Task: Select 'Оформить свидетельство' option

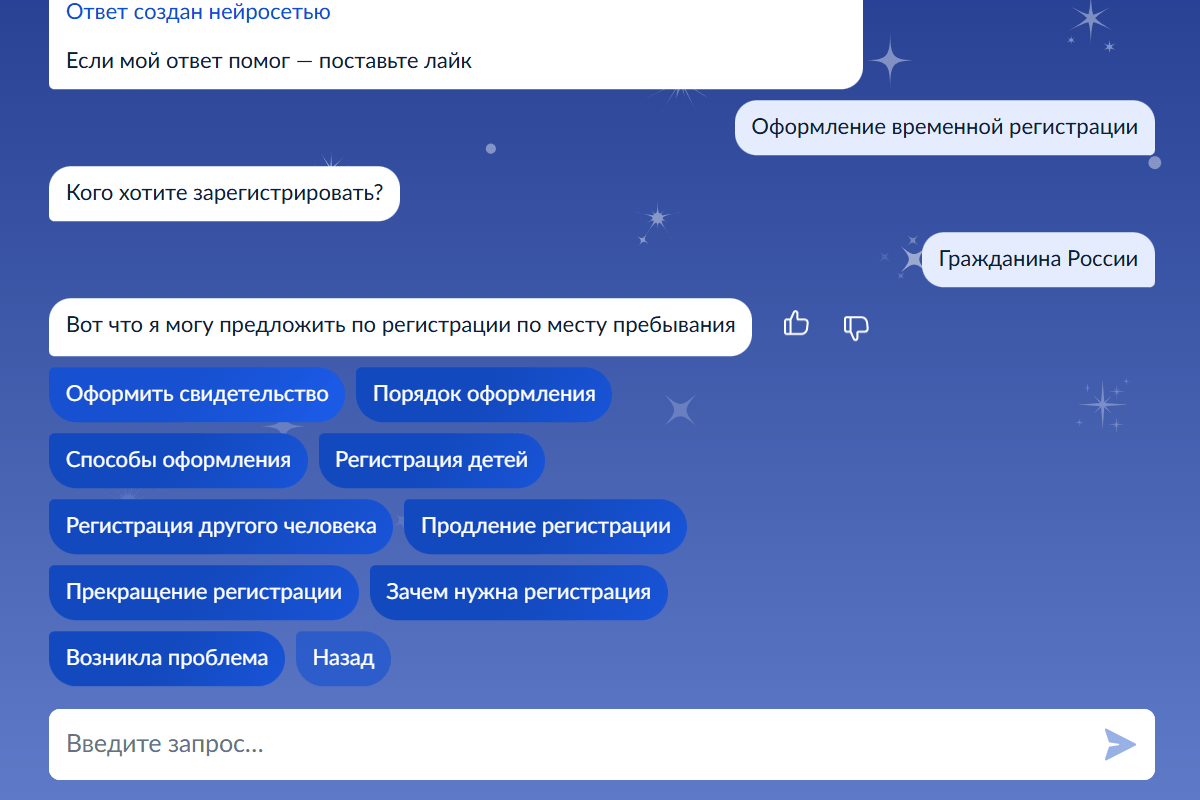Action: 196,394
